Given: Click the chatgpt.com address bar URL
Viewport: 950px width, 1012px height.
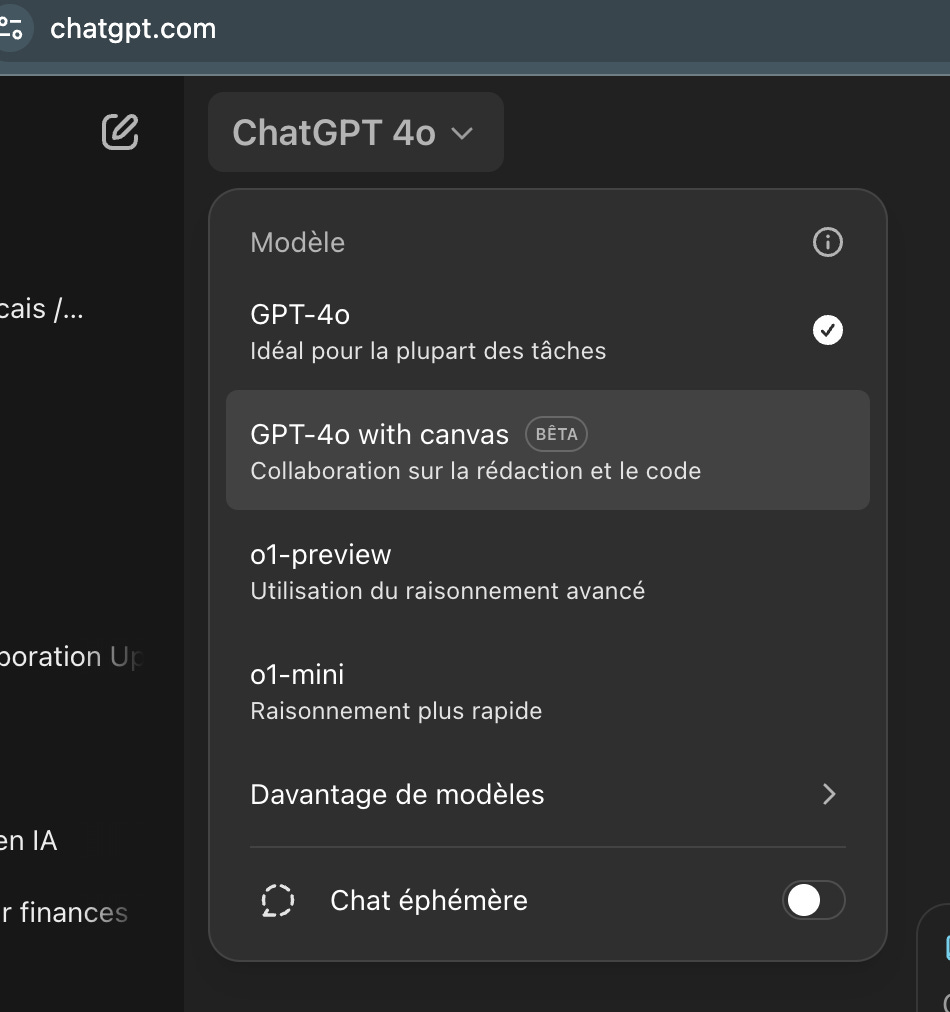Looking at the screenshot, I should 133,29.
